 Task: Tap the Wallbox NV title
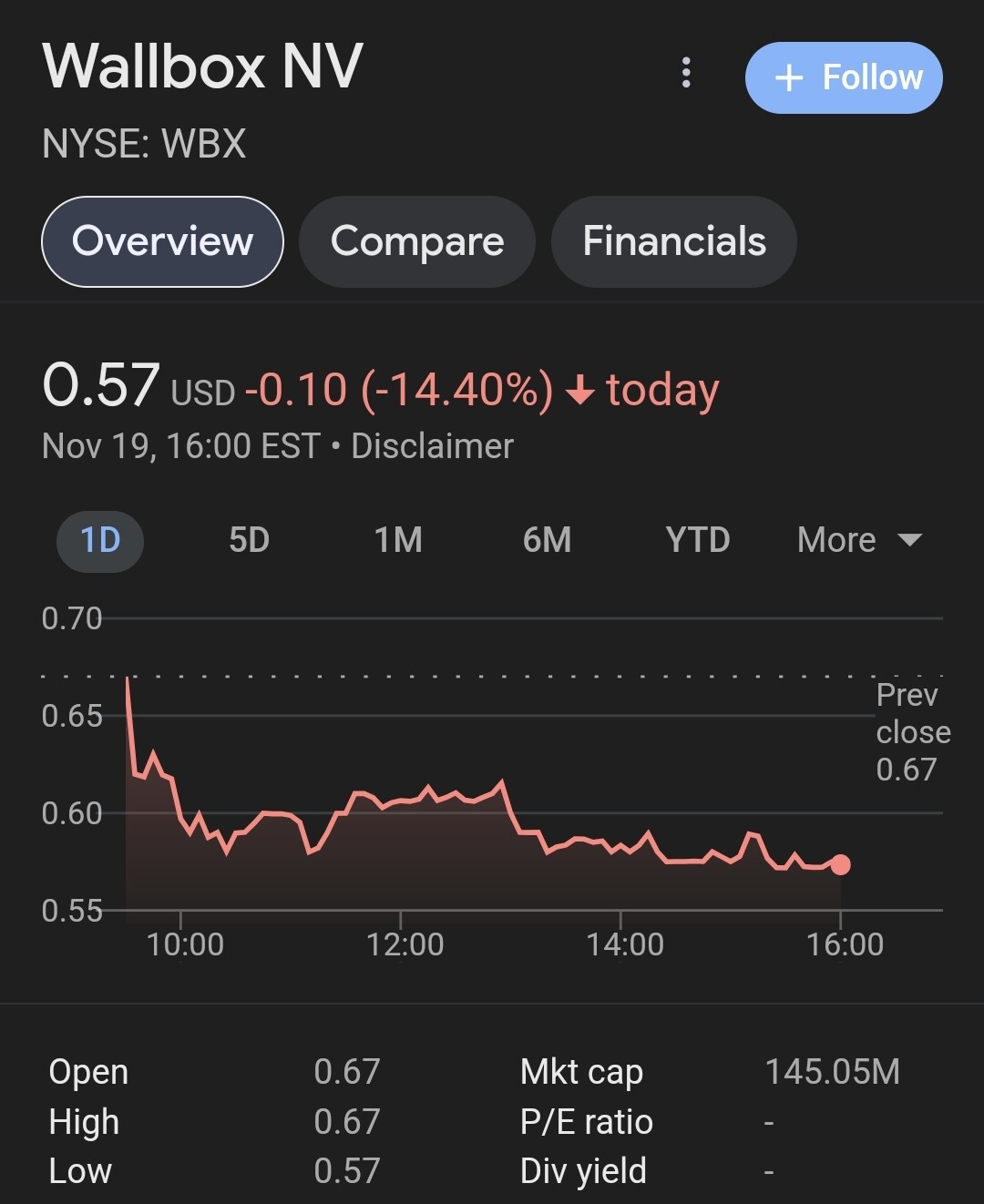(x=202, y=66)
